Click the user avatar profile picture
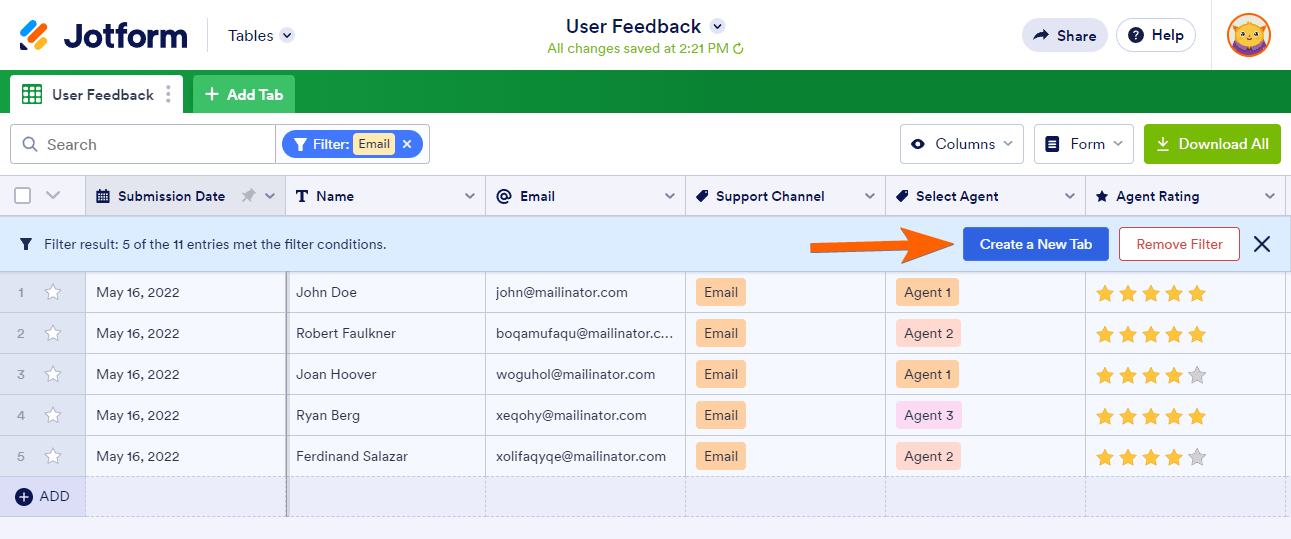The width and height of the screenshot is (1291, 539). pyautogui.click(x=1249, y=36)
